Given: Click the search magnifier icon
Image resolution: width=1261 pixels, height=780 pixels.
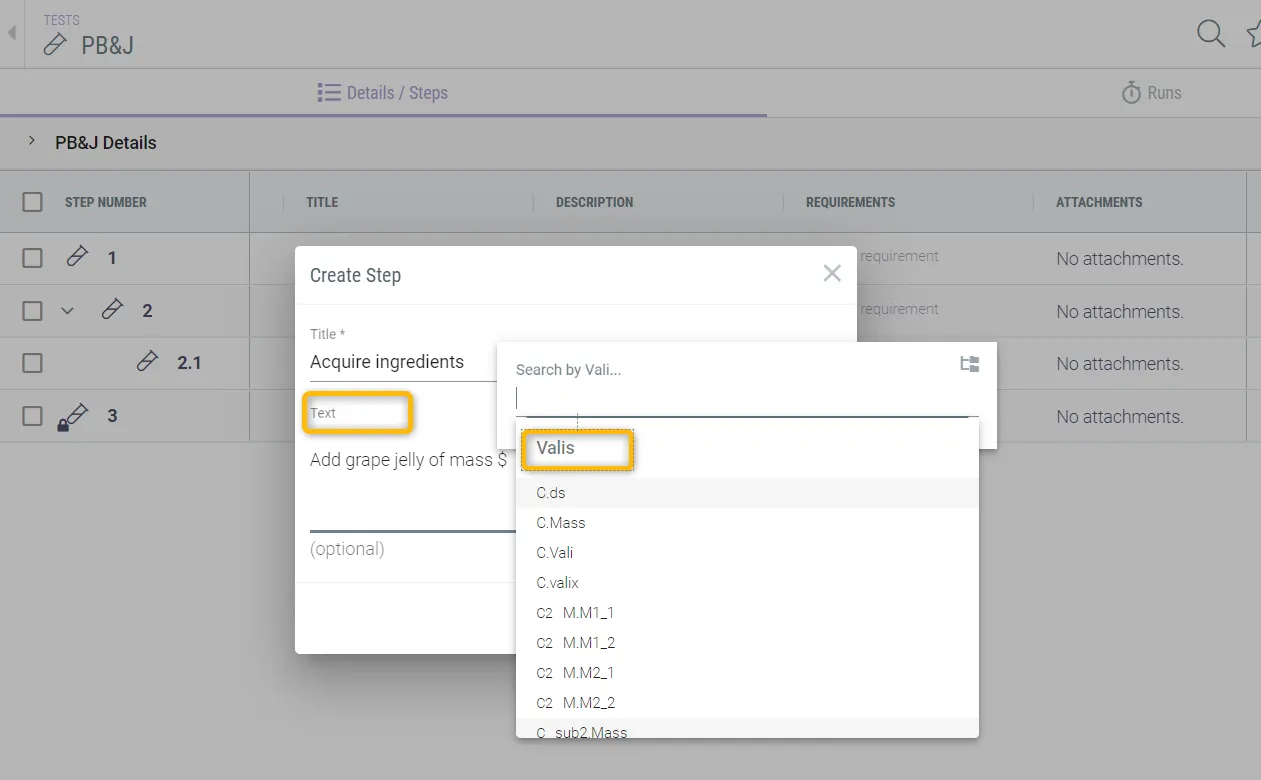Looking at the screenshot, I should (1210, 34).
